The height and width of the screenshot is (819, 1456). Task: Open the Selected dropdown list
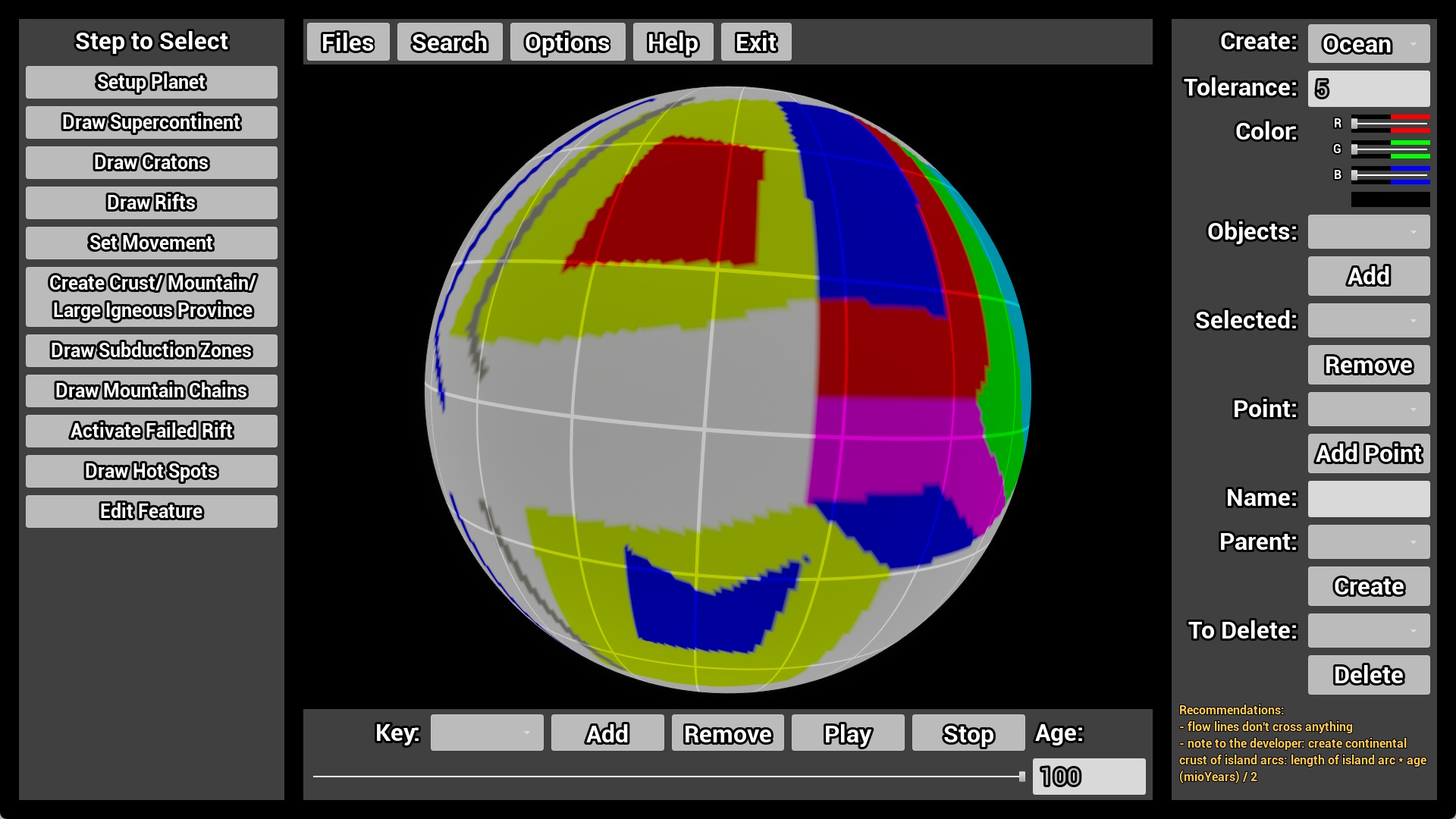[1368, 321]
